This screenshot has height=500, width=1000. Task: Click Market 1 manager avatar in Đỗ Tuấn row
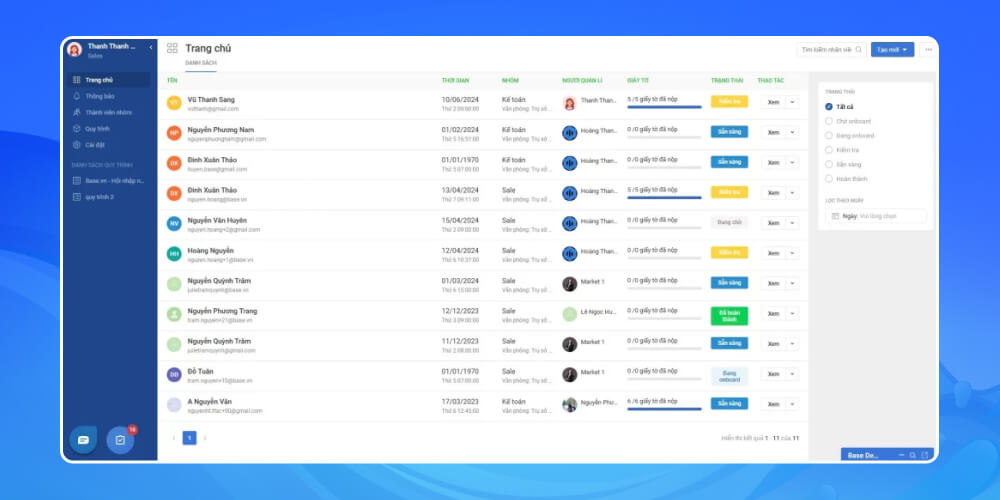point(570,374)
